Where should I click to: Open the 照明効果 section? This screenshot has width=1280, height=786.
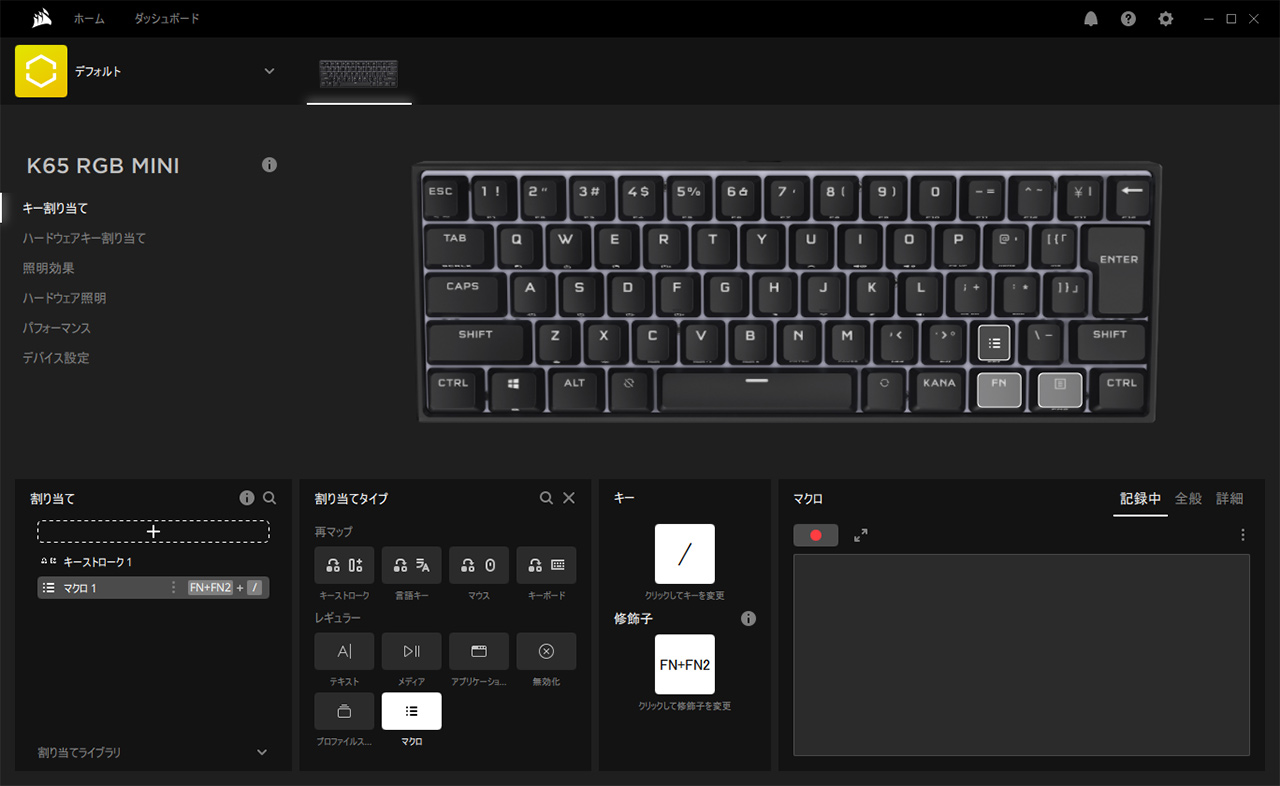point(48,268)
